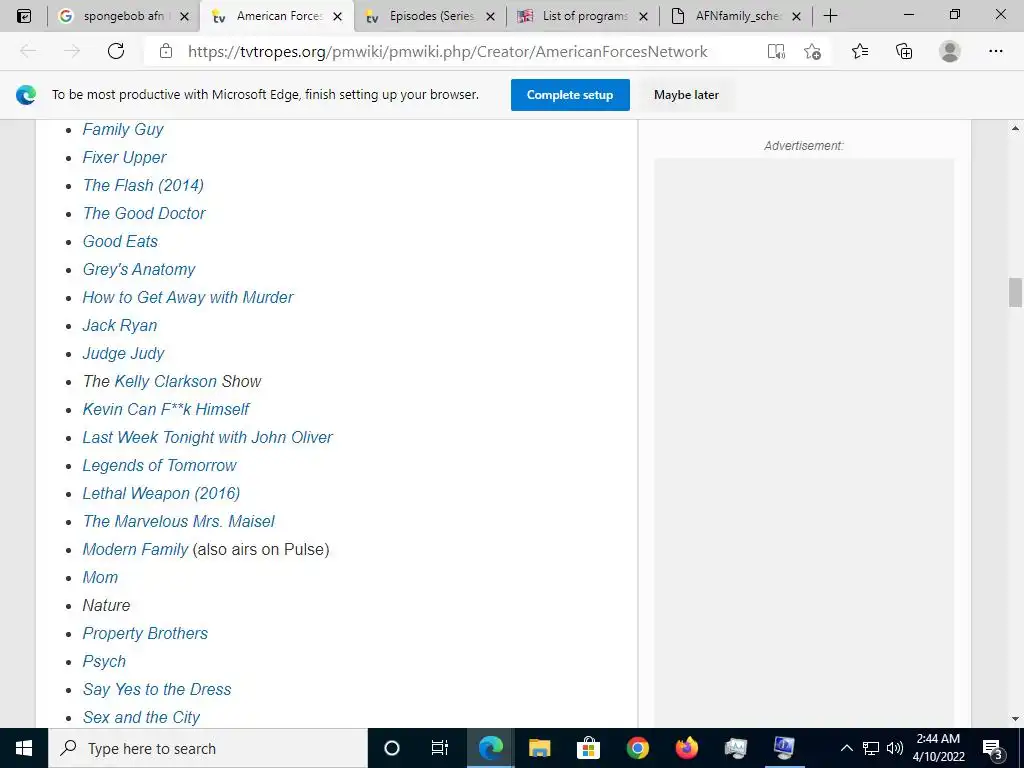This screenshot has height=768, width=1024.
Task: Open the Property Brothers link
Action: [145, 633]
